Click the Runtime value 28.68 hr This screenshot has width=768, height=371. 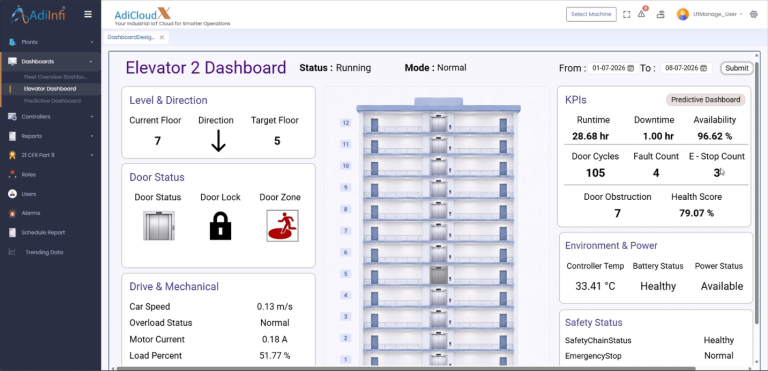tap(591, 136)
